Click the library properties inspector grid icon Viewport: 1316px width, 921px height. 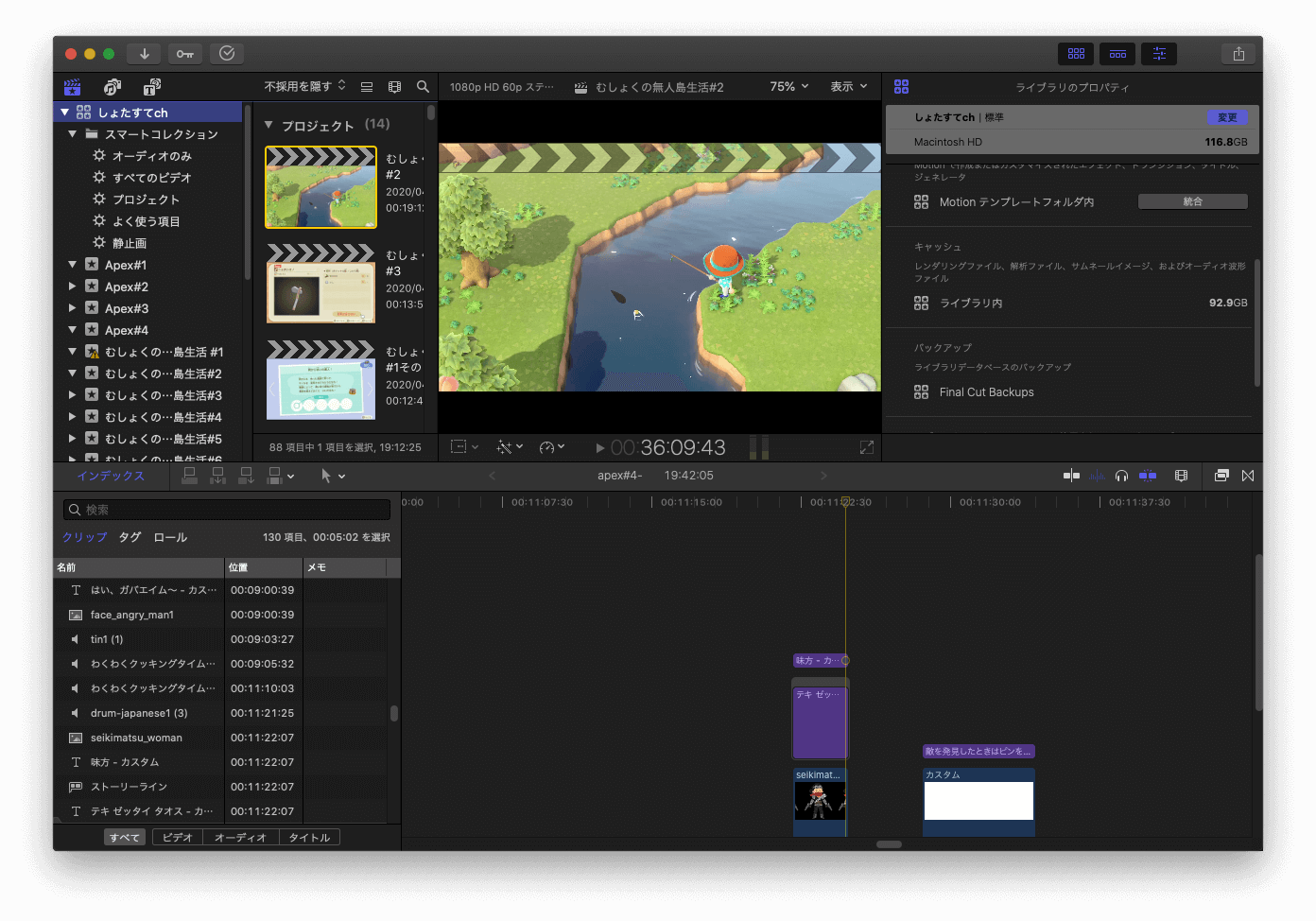(x=901, y=87)
